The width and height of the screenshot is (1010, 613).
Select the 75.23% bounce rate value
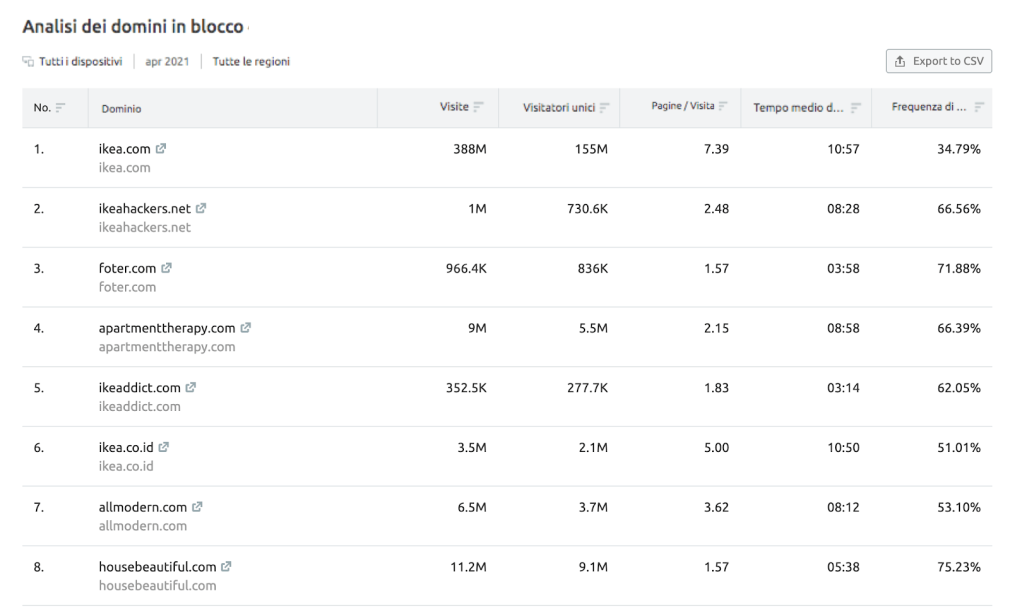point(958,567)
